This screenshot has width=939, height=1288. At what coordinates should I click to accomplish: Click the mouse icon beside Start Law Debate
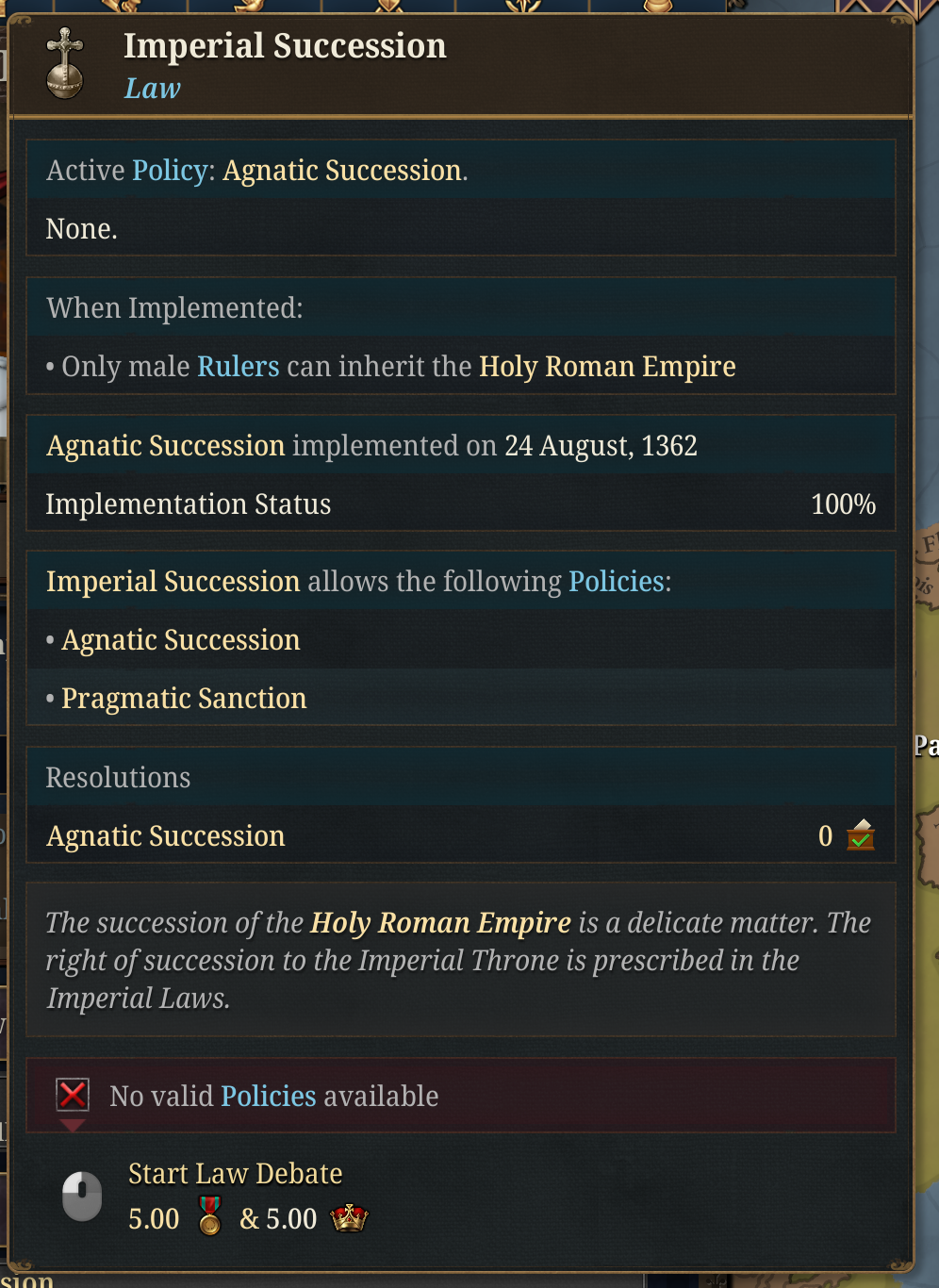(x=82, y=1196)
